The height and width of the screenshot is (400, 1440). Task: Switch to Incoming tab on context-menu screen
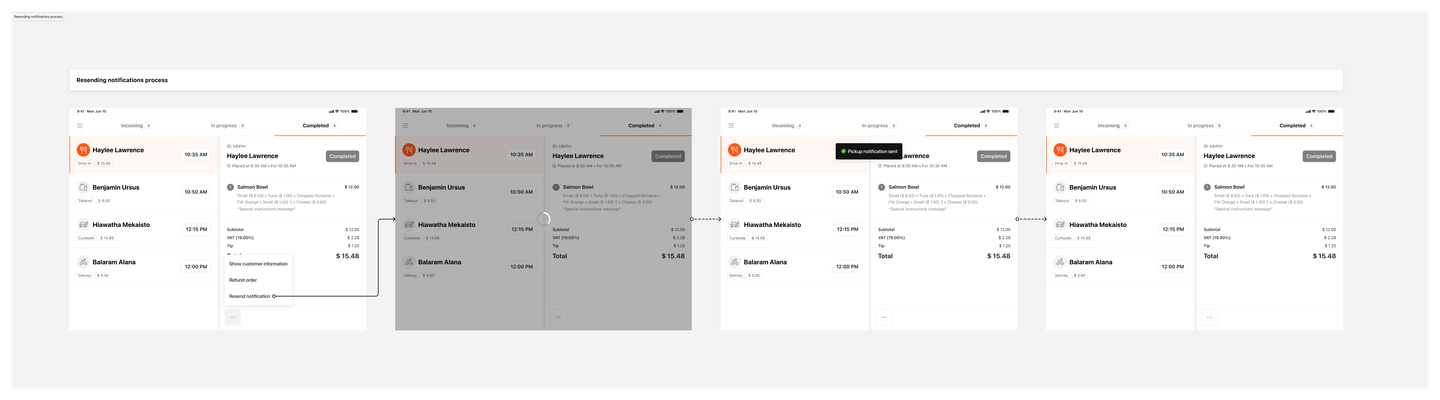tap(135, 126)
